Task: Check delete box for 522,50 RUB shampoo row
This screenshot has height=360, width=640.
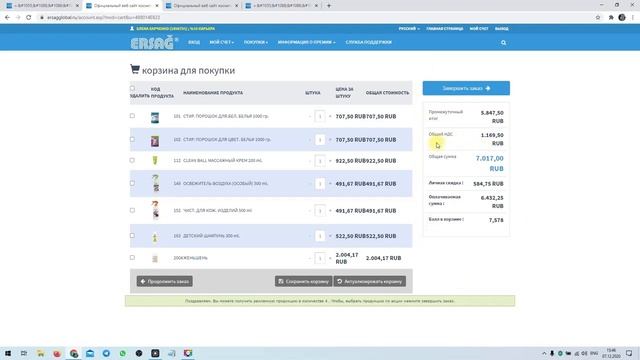Action: pyautogui.click(x=132, y=236)
